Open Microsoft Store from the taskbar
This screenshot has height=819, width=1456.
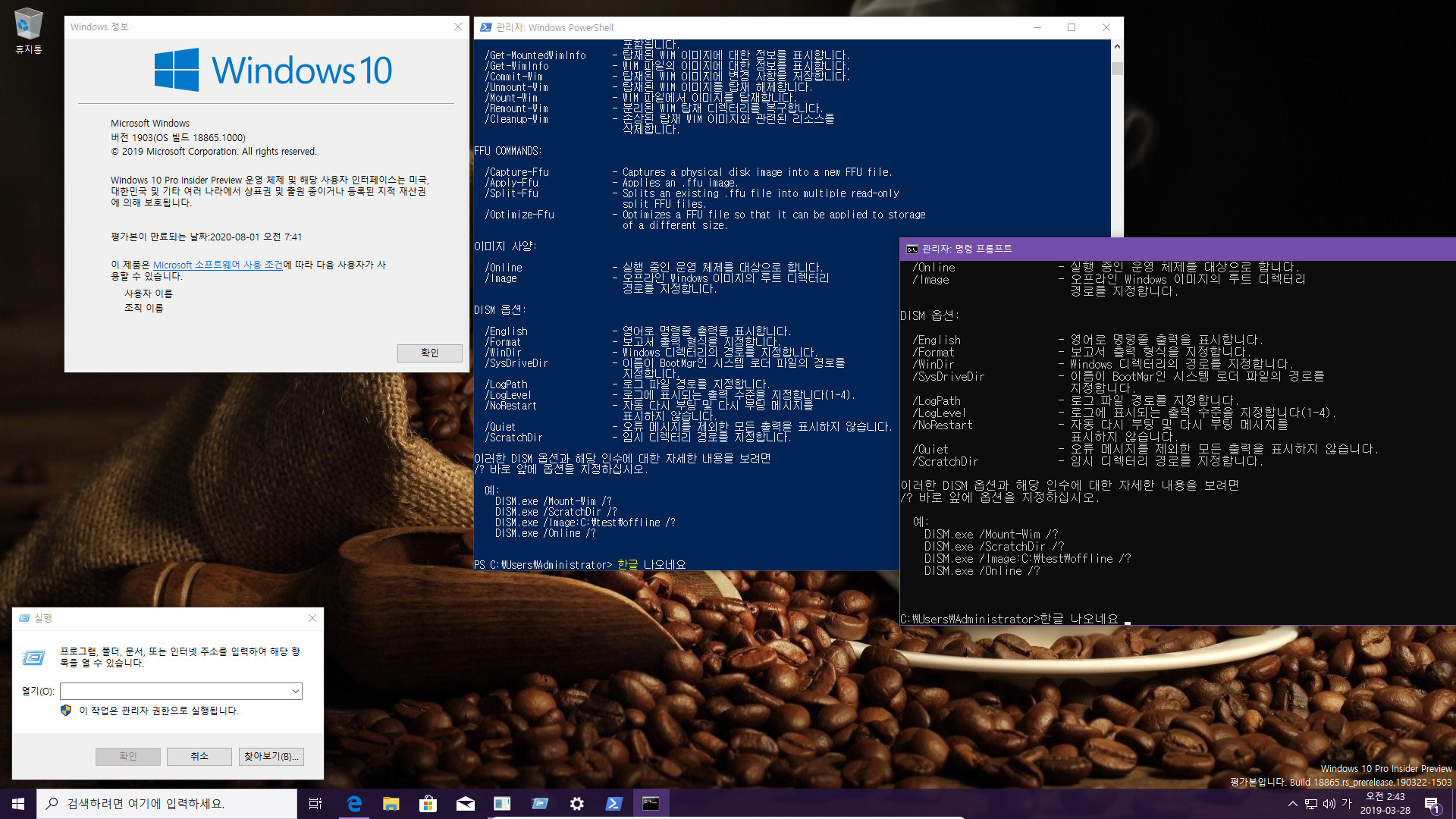point(428,804)
